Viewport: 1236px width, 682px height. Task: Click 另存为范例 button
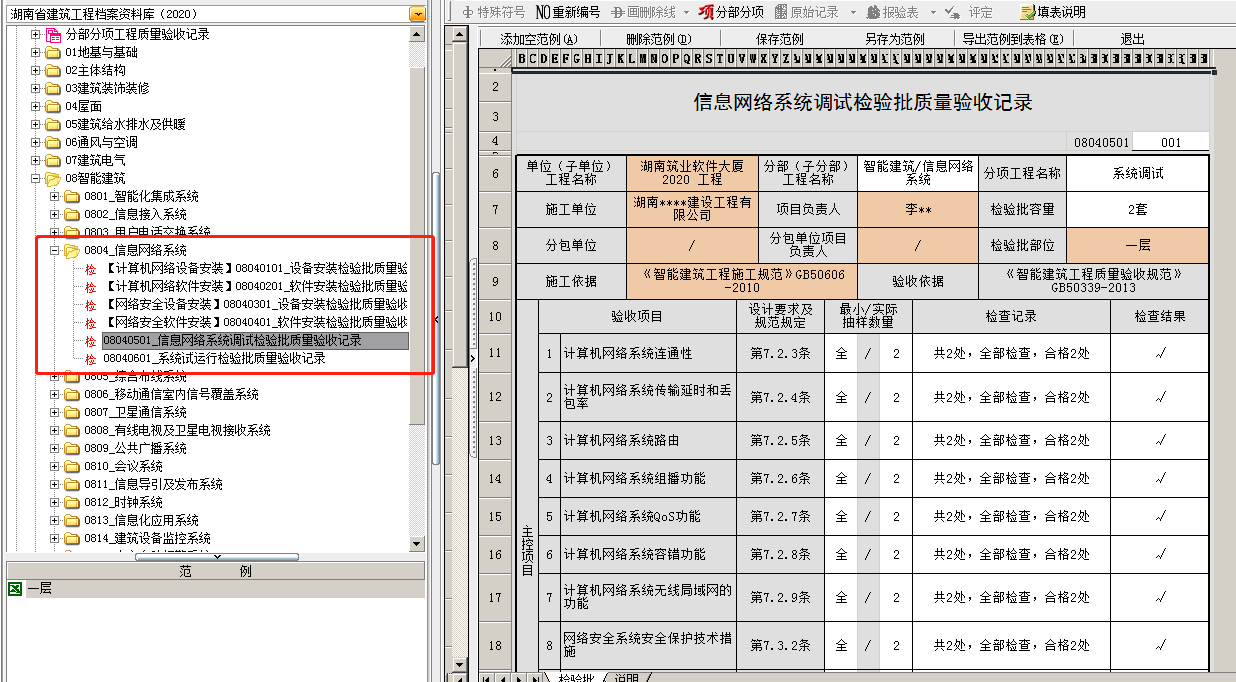[894, 39]
